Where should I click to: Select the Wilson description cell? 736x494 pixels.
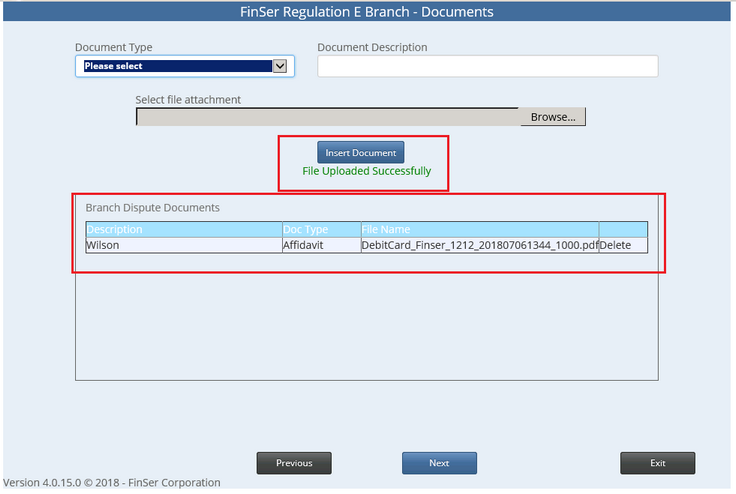tap(184, 245)
